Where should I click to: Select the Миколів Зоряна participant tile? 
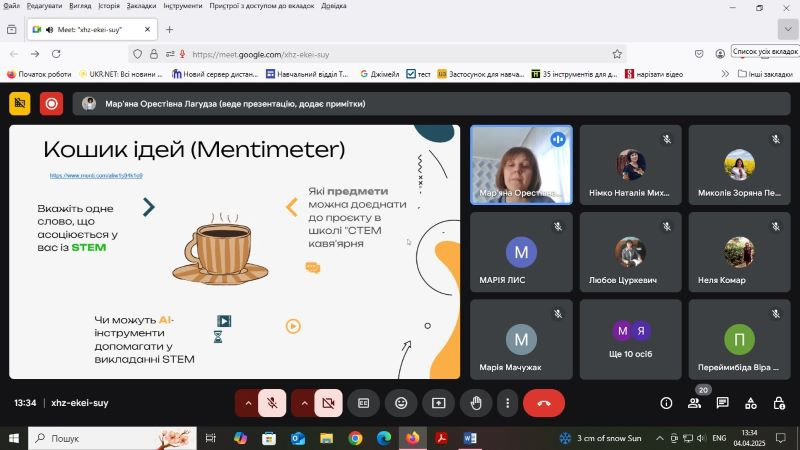pyautogui.click(x=739, y=165)
